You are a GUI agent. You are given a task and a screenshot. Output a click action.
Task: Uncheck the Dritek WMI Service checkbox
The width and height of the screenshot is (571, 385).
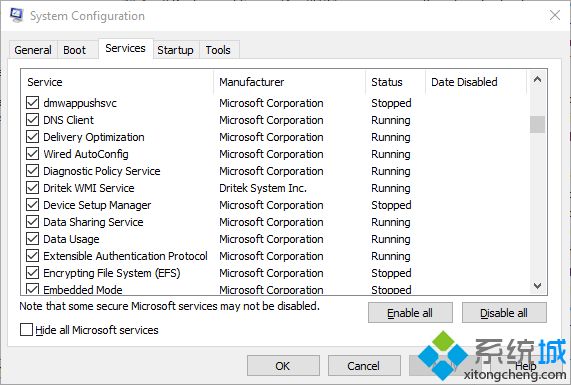(x=32, y=188)
